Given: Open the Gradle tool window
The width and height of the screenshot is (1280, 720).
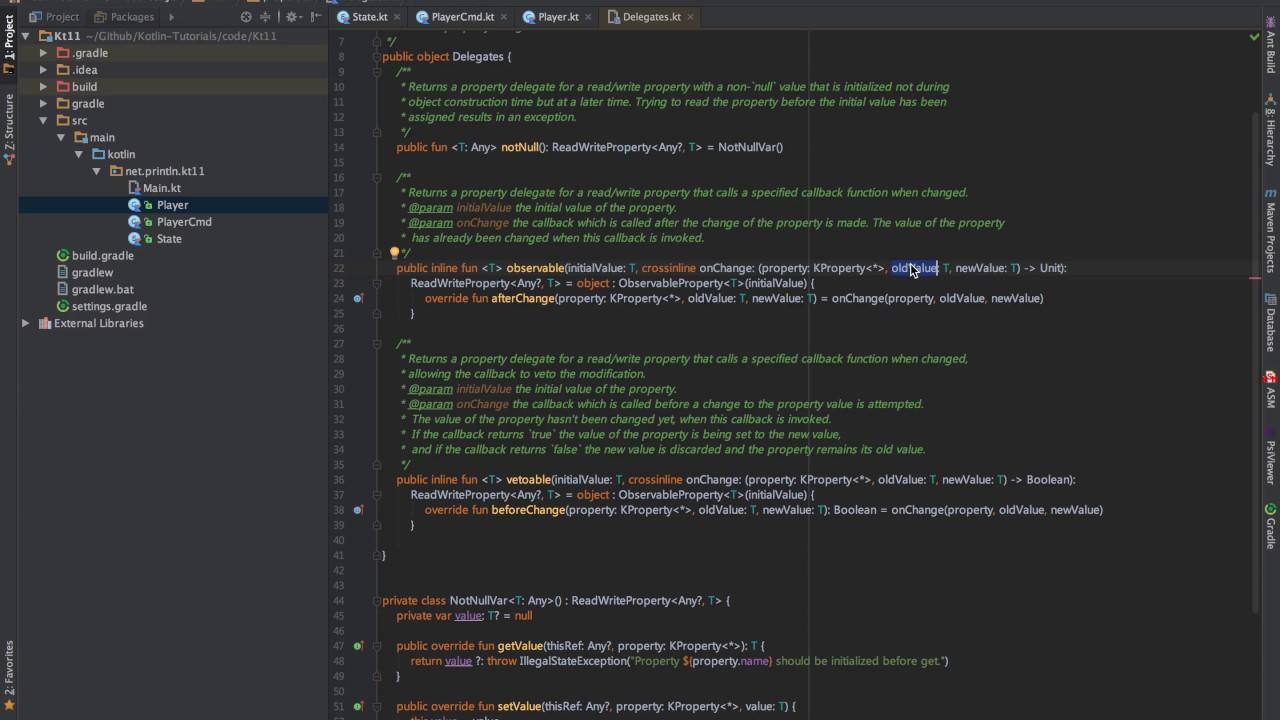Looking at the screenshot, I should (x=1270, y=527).
